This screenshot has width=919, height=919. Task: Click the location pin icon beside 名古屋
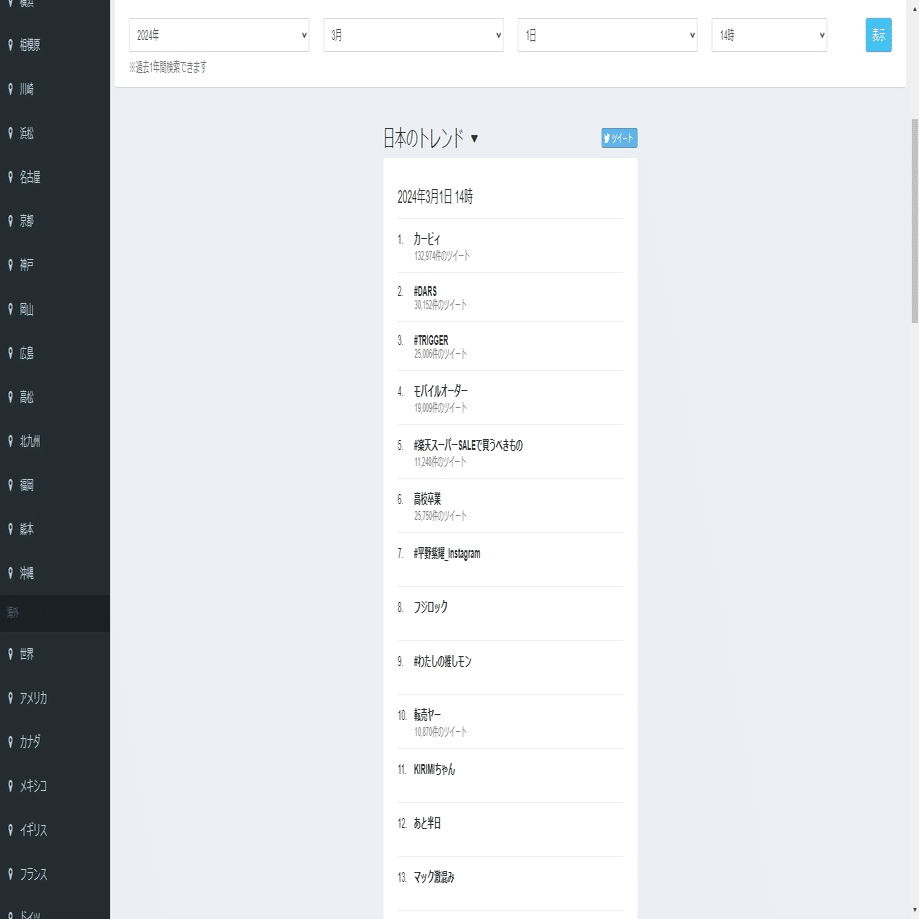pos(10,177)
